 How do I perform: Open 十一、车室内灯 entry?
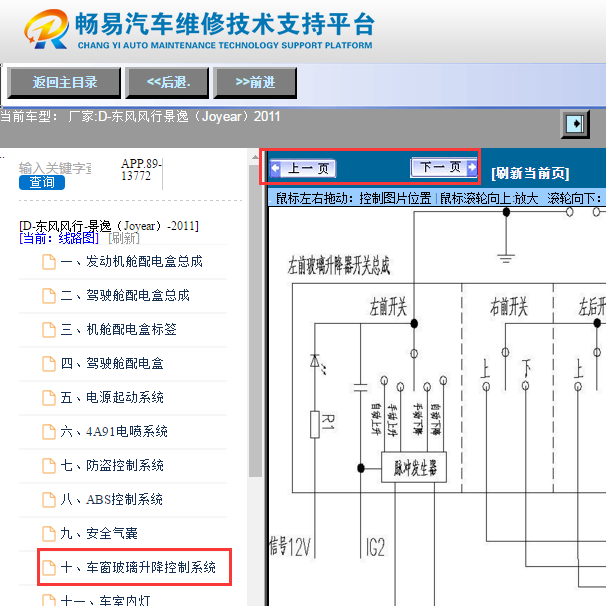click(105, 600)
